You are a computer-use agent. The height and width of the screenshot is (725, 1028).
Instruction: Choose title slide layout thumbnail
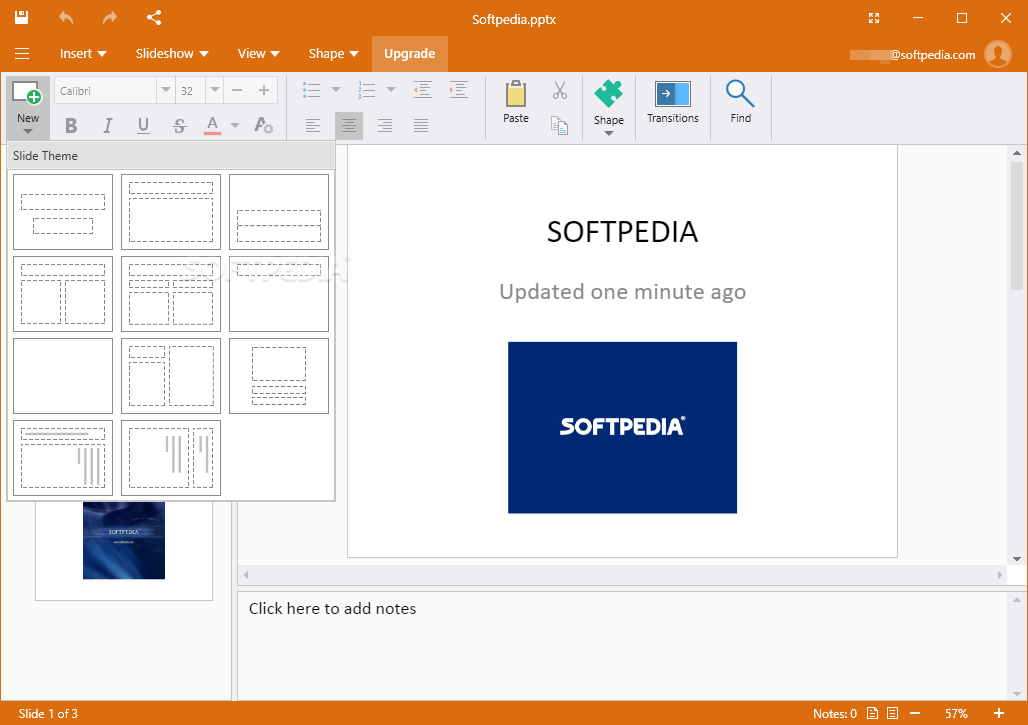tap(63, 212)
